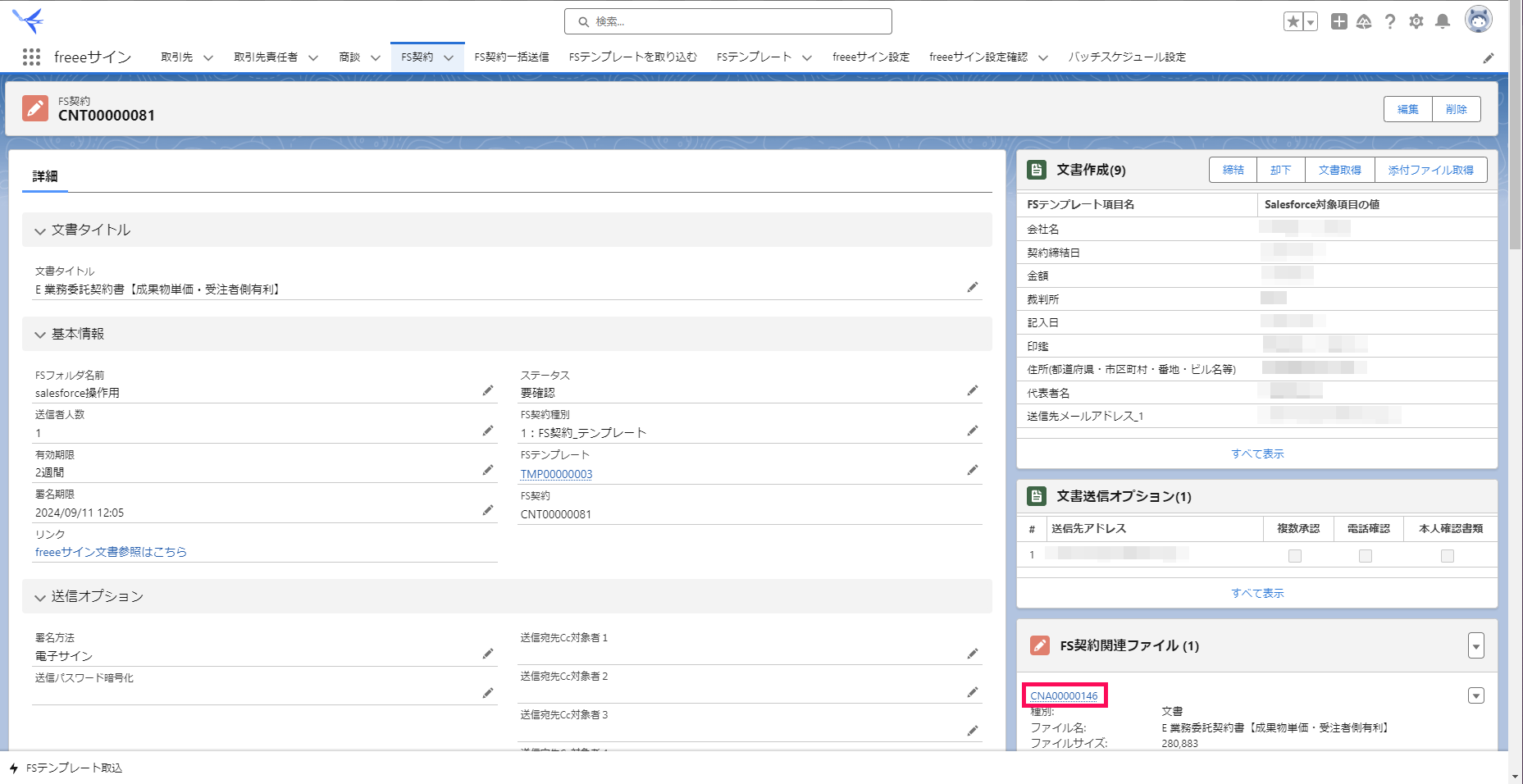Open the FSテンプレート tab dropdown chevron
1523x784 pixels.
(x=807, y=58)
